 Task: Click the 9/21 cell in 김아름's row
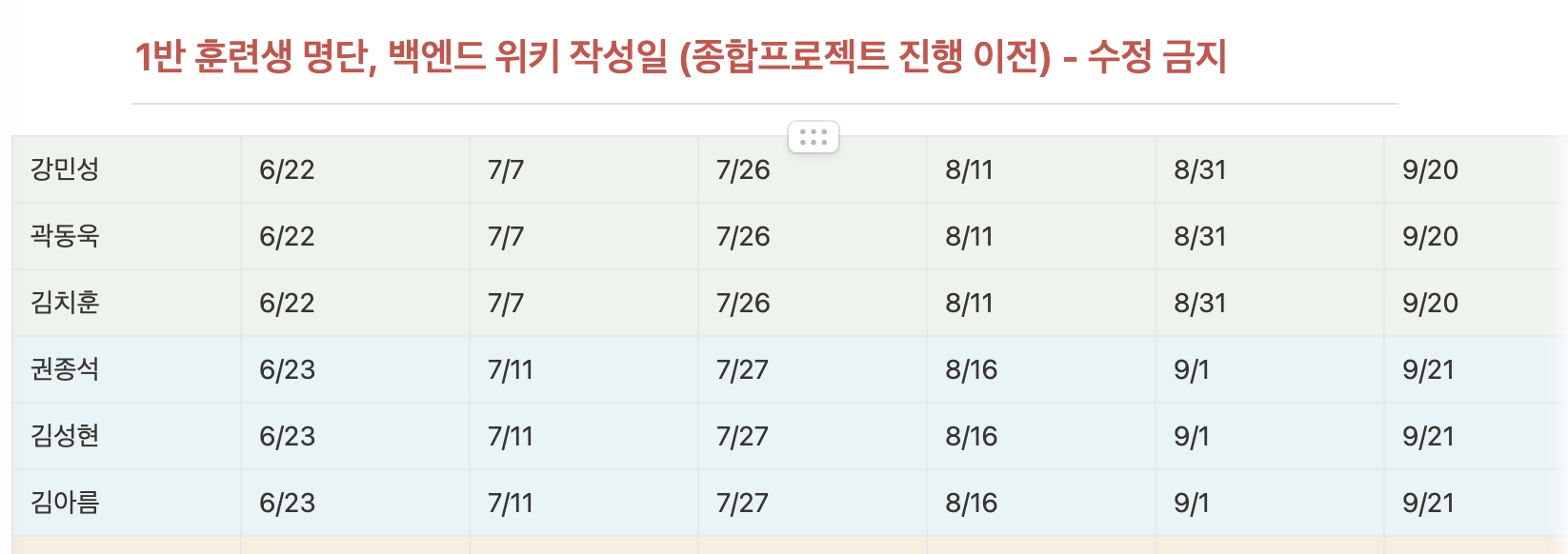pyautogui.click(x=1476, y=503)
